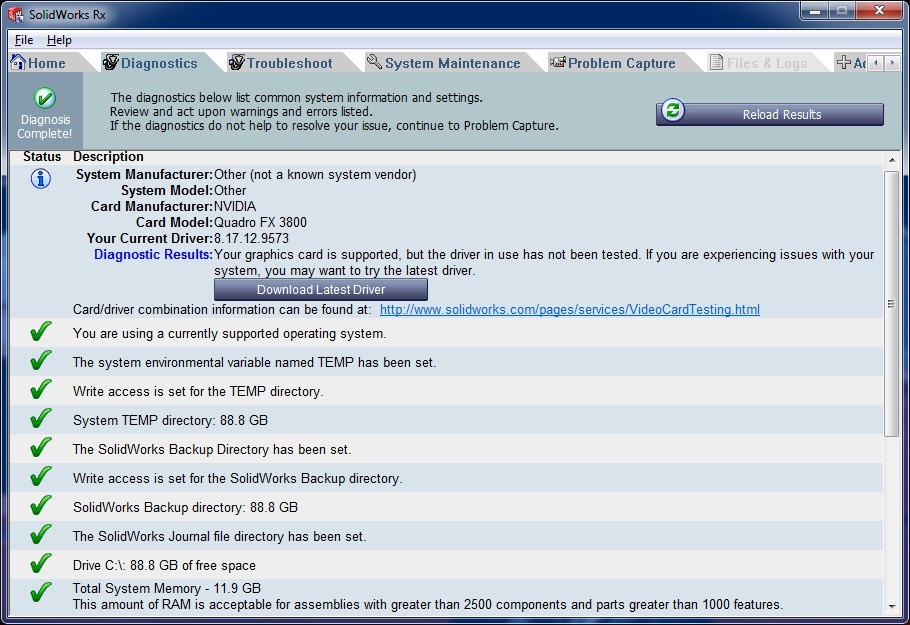Click tab strip scroll right arrow
Screen dimensions: 910x625
[x=892, y=63]
